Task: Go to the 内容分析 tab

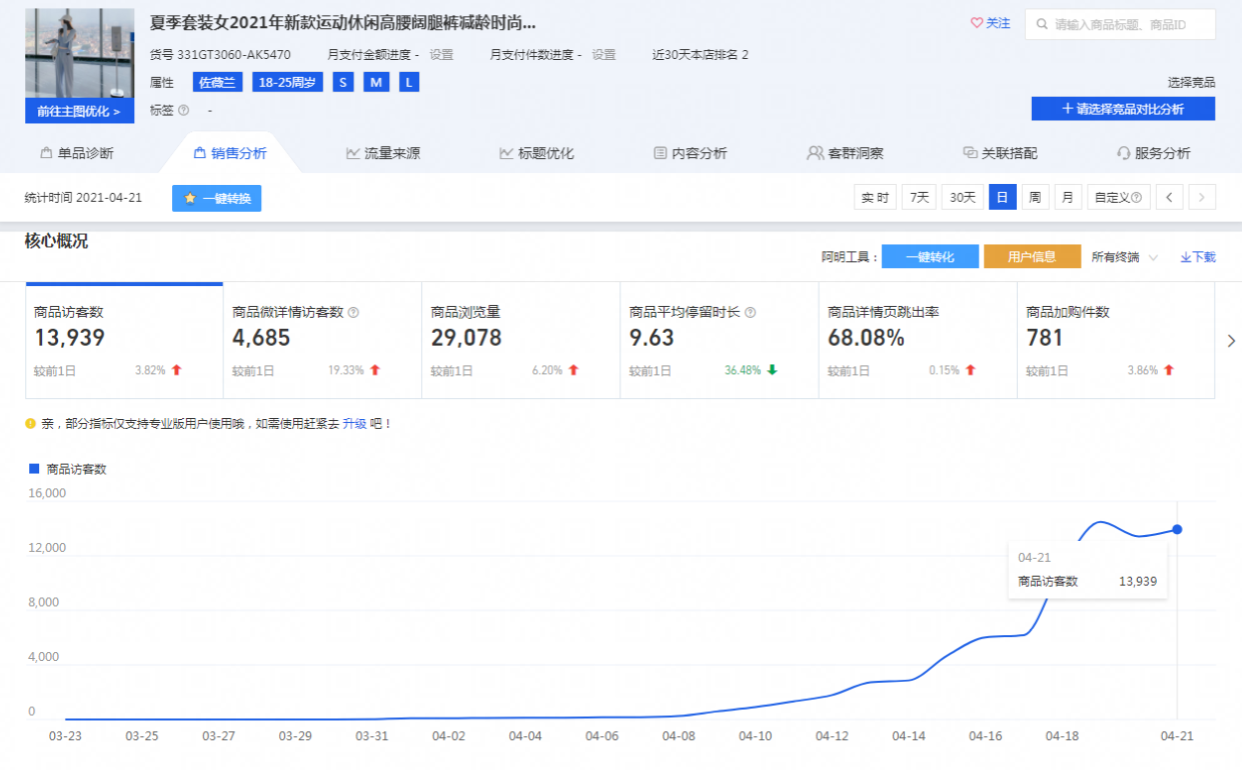Action: (690, 153)
